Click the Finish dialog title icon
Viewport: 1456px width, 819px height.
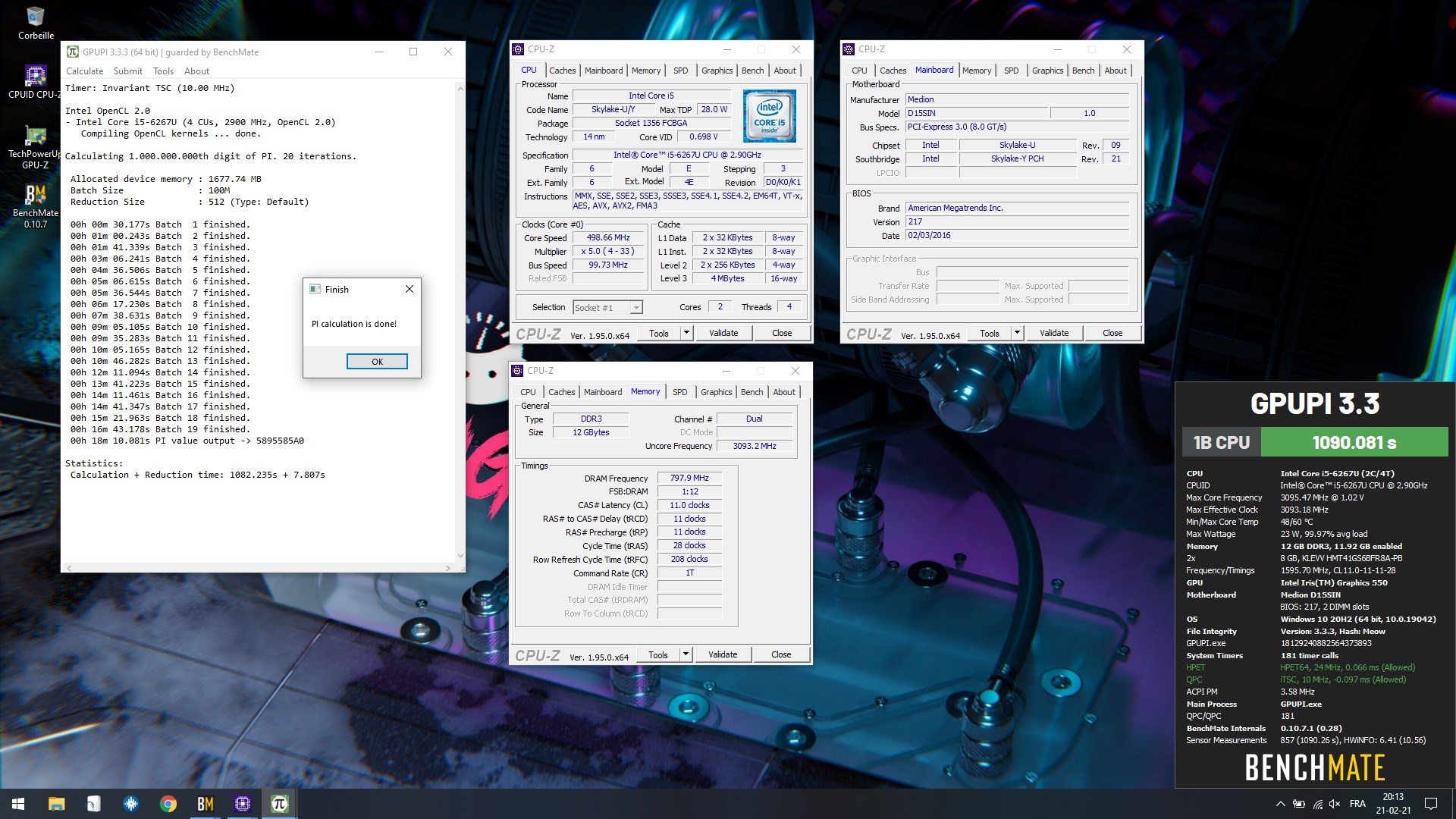click(315, 289)
